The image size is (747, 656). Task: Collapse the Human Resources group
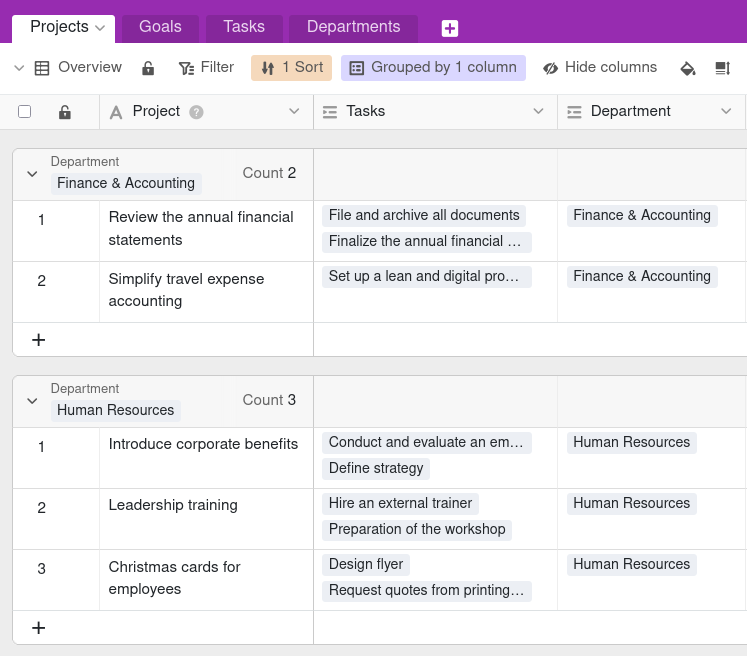click(32, 401)
